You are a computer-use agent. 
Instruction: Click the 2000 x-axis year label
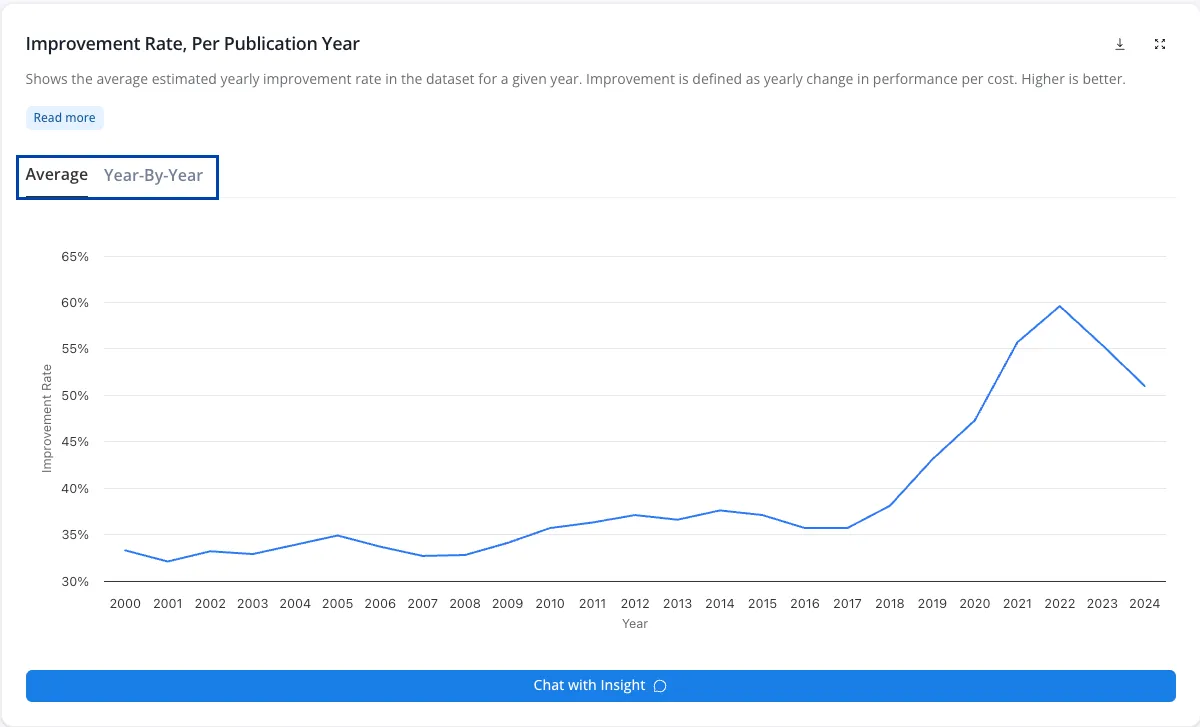pos(125,604)
